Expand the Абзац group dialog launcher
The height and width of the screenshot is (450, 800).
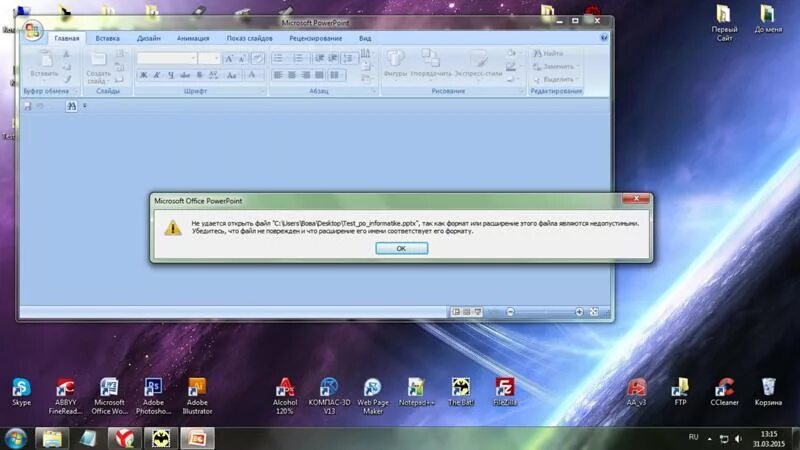click(374, 91)
